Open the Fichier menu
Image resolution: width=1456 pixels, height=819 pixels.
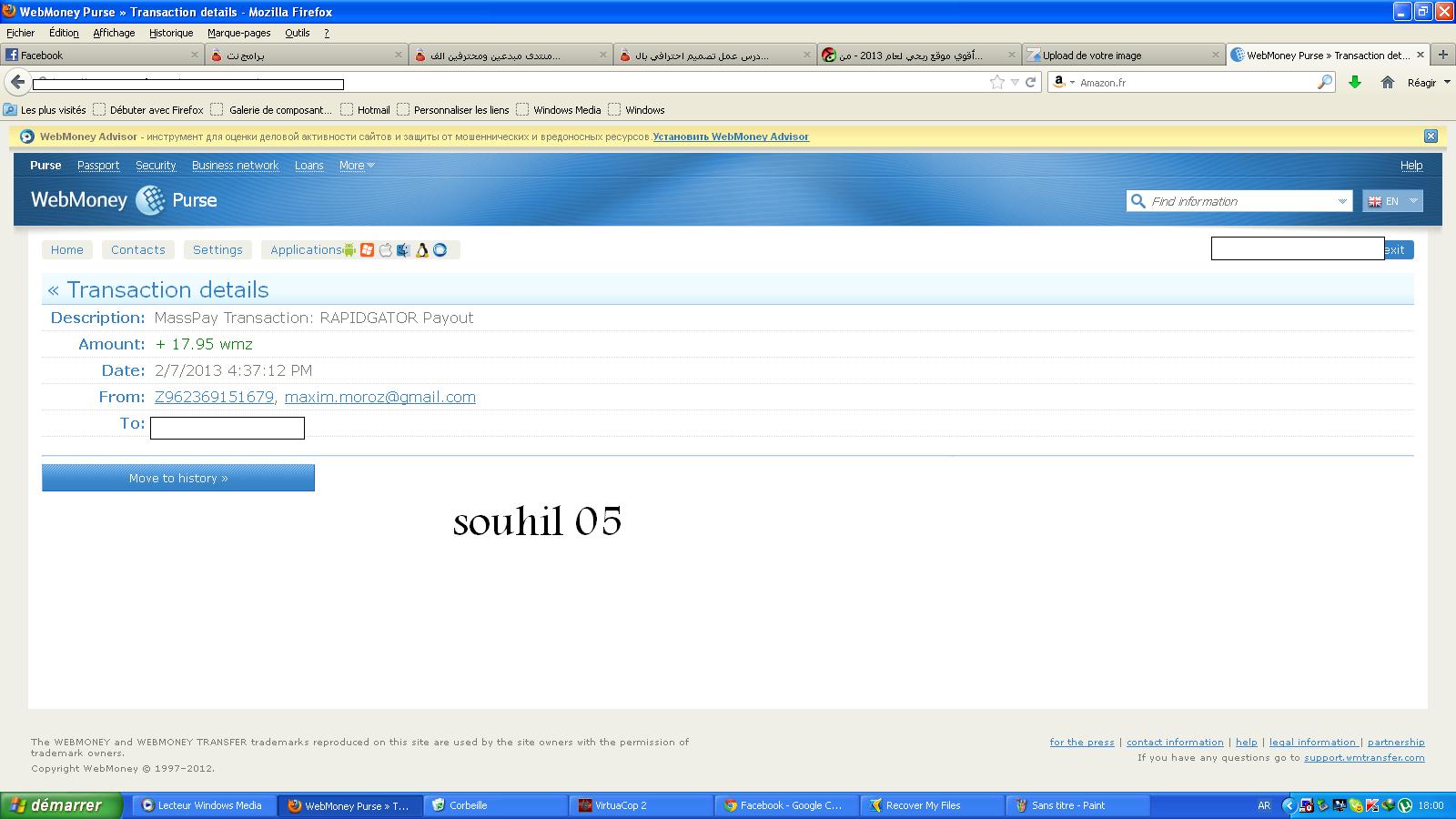20,33
